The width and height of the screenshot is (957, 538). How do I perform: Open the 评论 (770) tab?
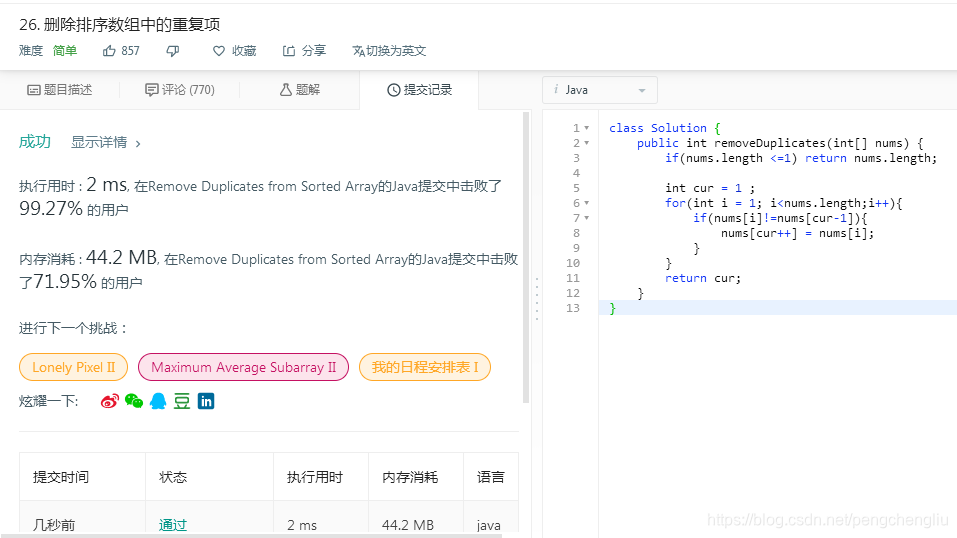179,90
